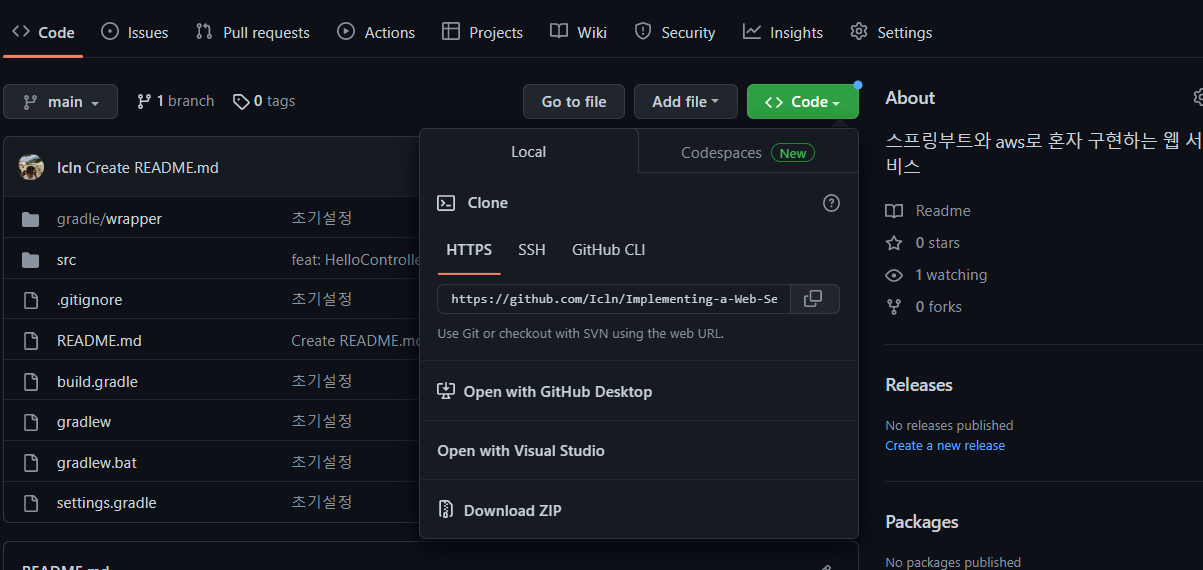The width and height of the screenshot is (1203, 570).
Task: View the 1 branch link
Action: click(175, 101)
